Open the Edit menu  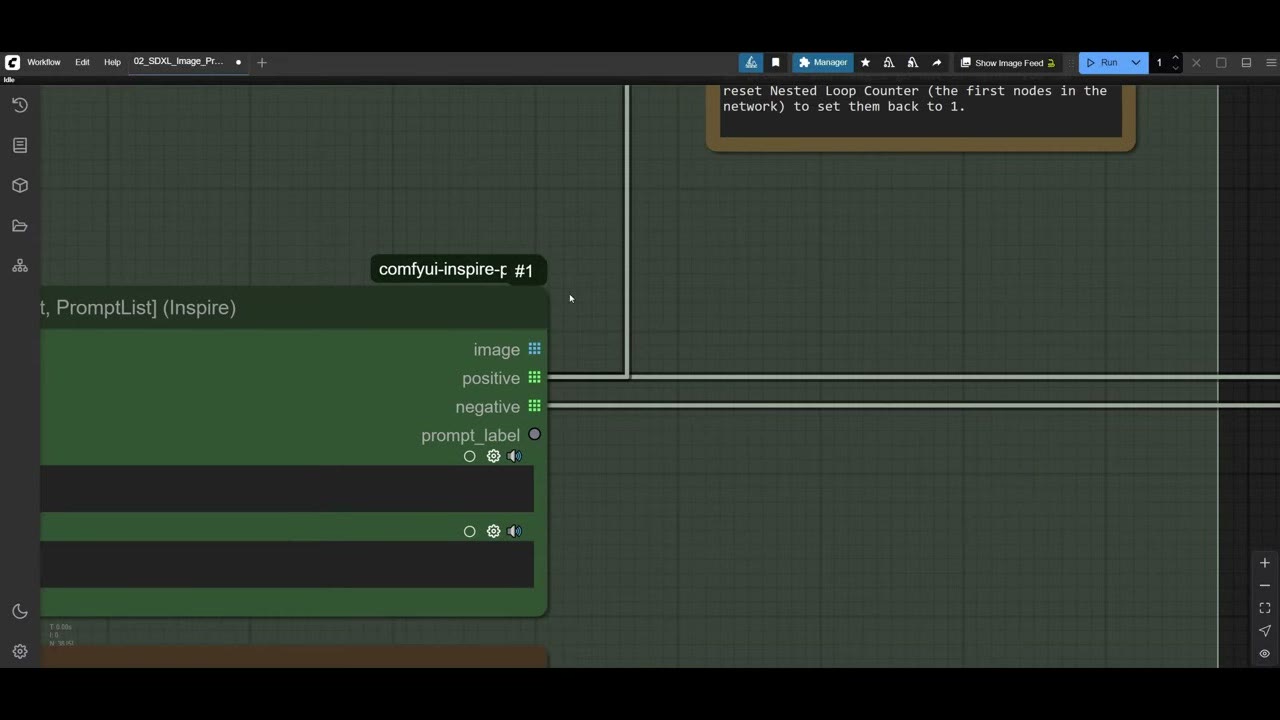[82, 62]
